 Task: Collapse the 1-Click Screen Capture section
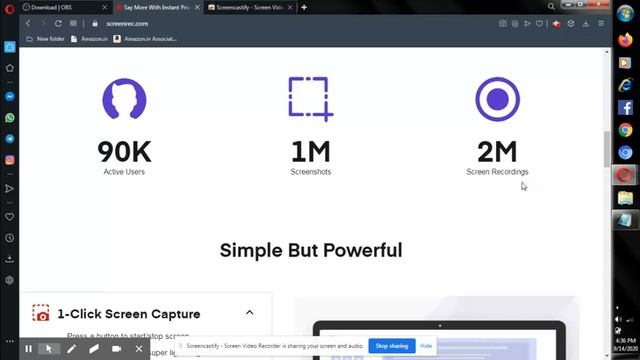[249, 313]
